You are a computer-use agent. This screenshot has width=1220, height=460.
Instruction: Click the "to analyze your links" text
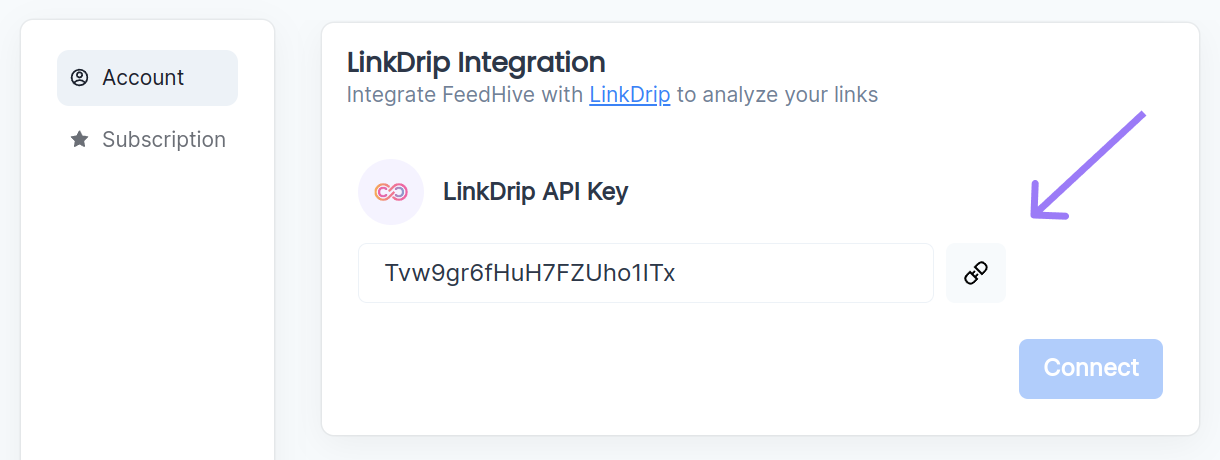pos(777,95)
